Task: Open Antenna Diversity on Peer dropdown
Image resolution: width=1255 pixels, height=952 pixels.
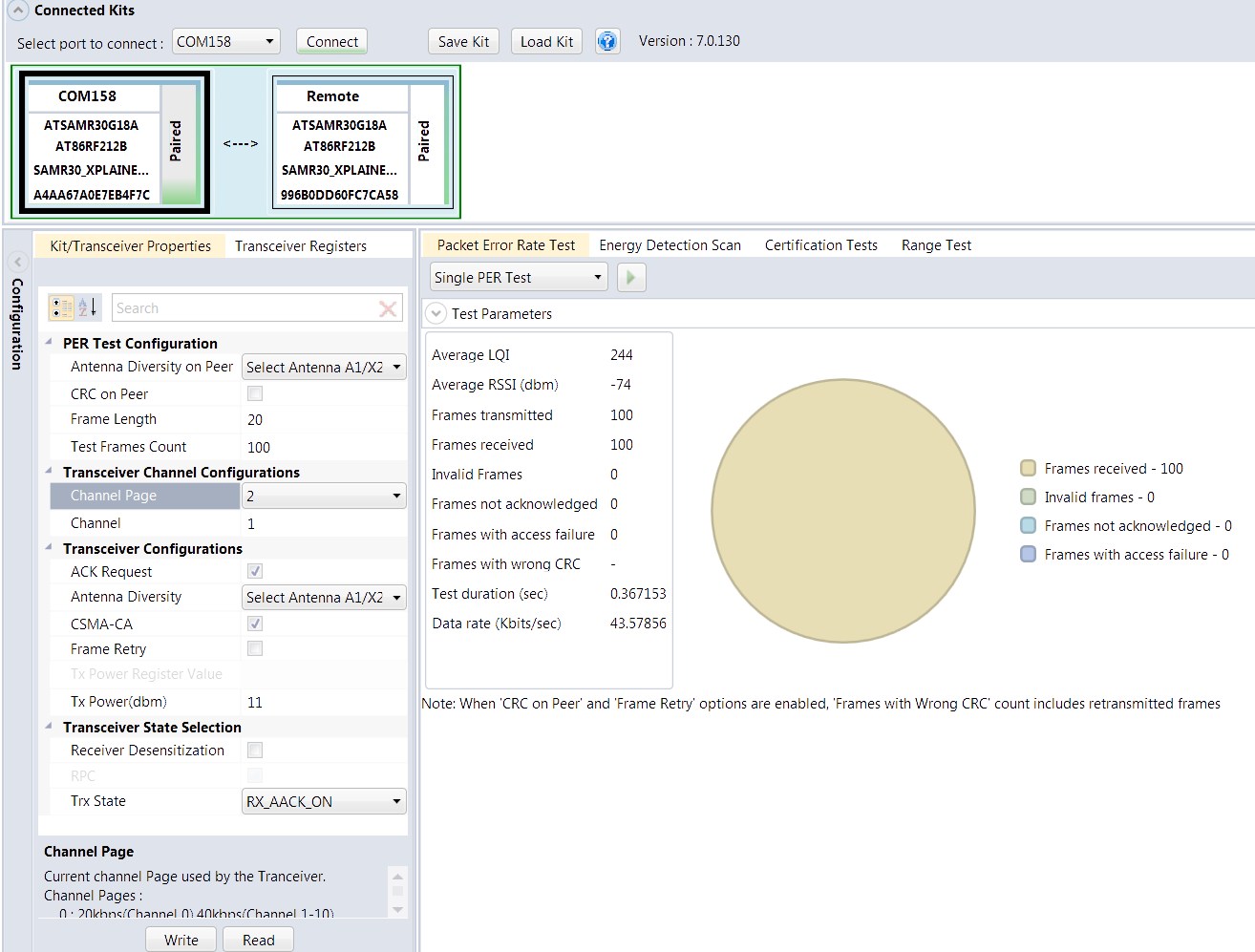Action: tap(324, 367)
